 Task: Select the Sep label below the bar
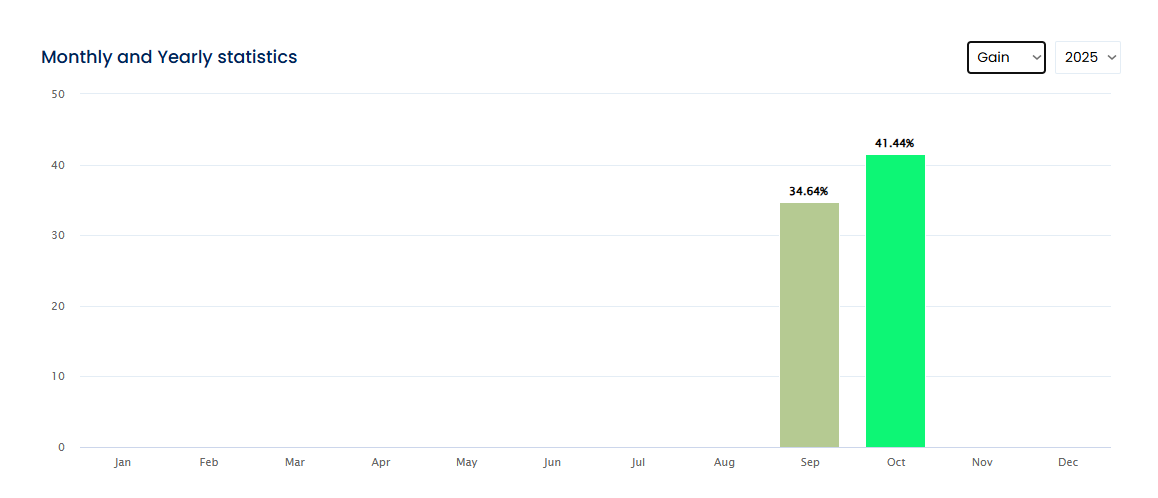[810, 463]
